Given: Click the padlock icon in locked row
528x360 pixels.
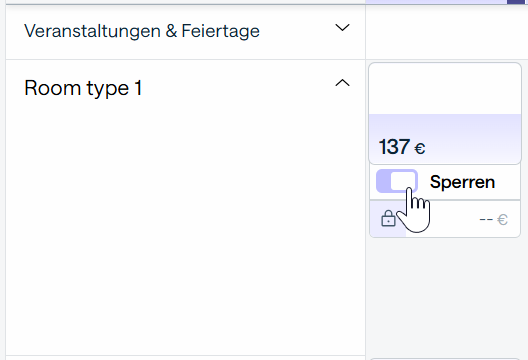Looking at the screenshot, I should coord(388,218).
